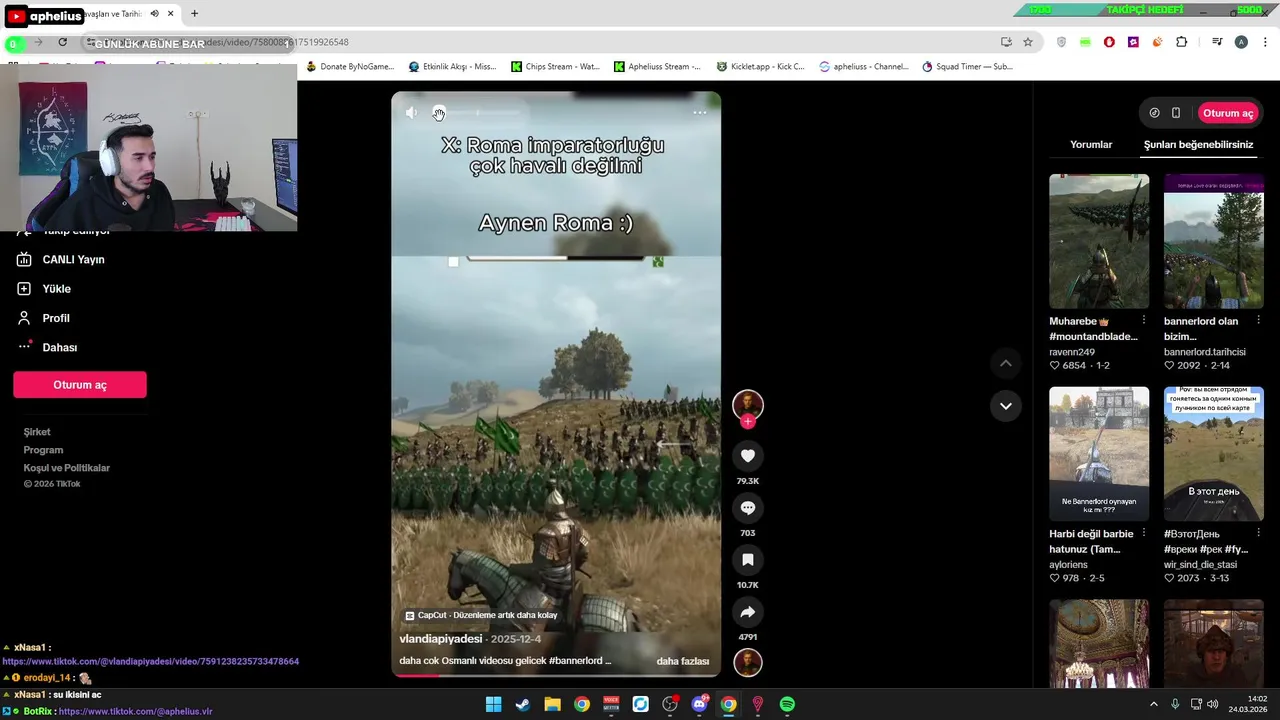Open the Windows Start menu
This screenshot has height=720, width=1280.
click(493, 705)
